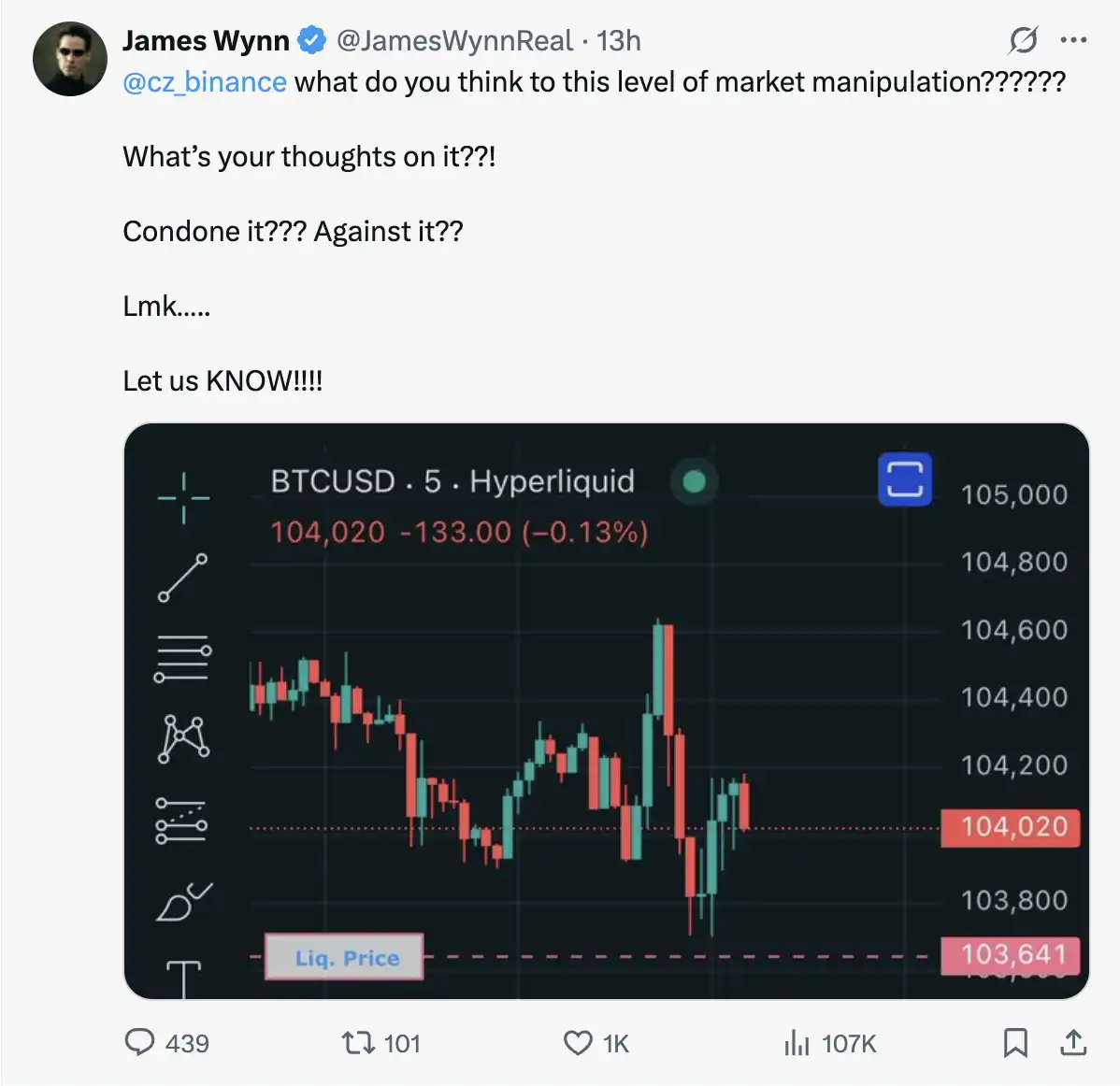Click the Liq. Price line label
Image resolution: width=1120 pixels, height=1086 pixels.
(345, 957)
